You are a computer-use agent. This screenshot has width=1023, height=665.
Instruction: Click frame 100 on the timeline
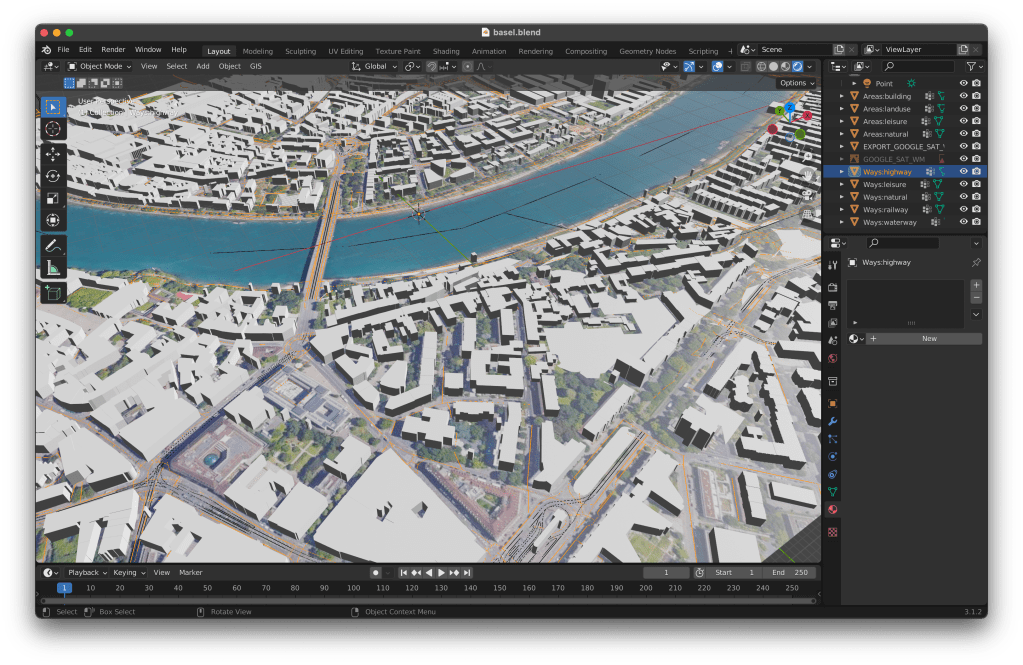click(x=353, y=588)
